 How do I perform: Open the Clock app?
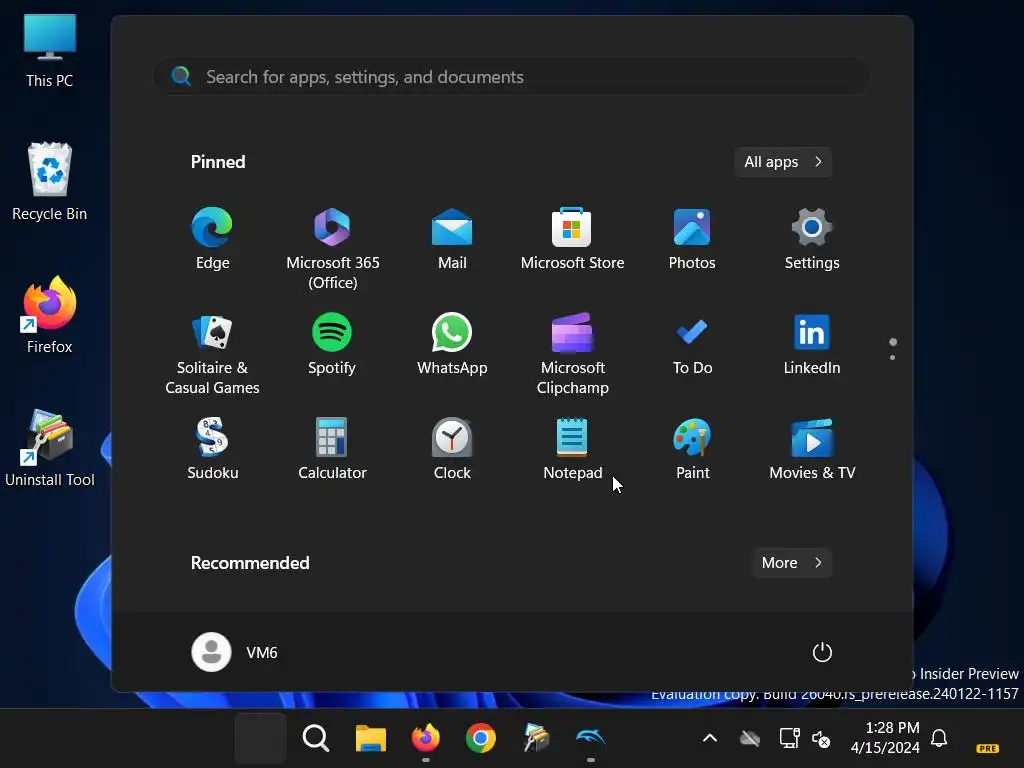(x=452, y=449)
